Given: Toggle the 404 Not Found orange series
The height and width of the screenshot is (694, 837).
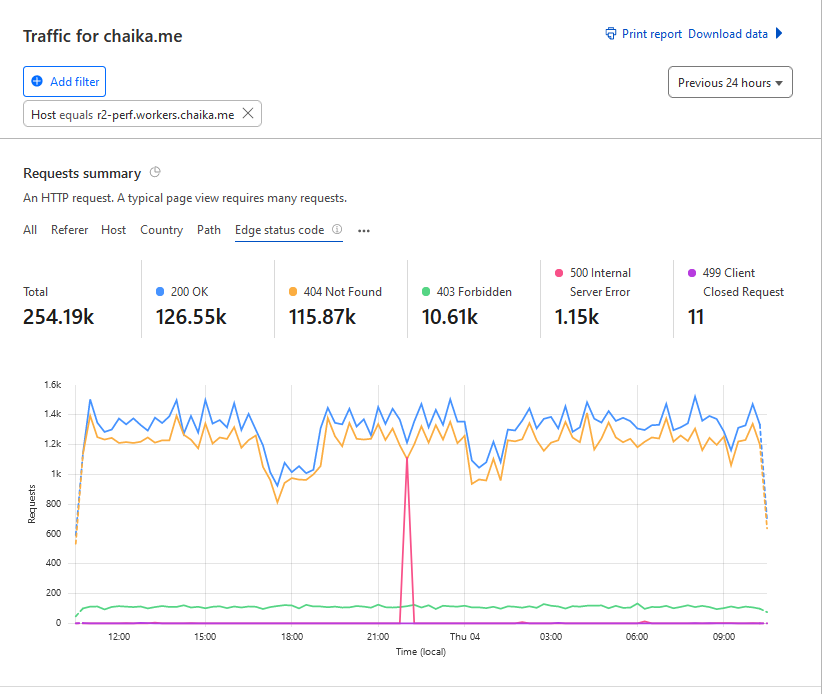Looking at the screenshot, I should [293, 292].
